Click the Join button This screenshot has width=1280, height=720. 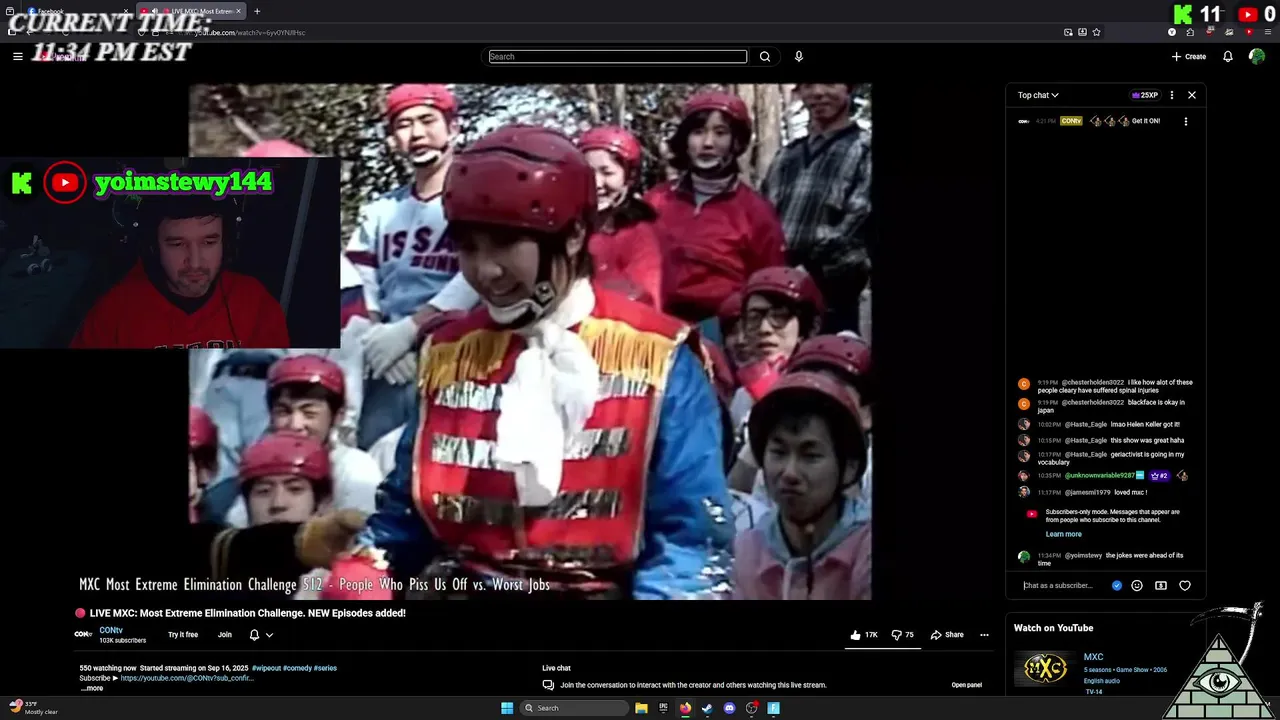tap(225, 635)
